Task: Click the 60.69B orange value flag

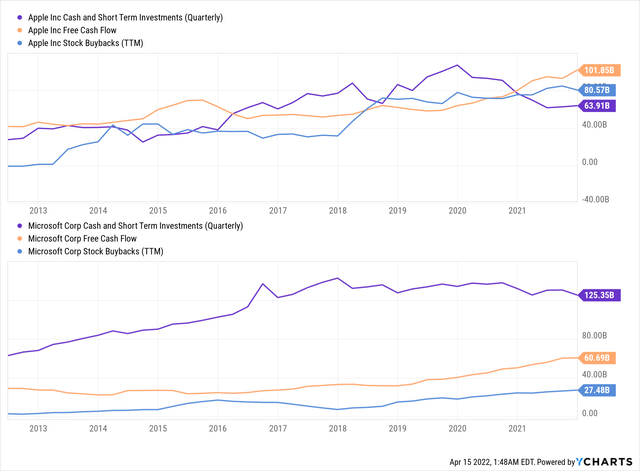Action: 597,358
